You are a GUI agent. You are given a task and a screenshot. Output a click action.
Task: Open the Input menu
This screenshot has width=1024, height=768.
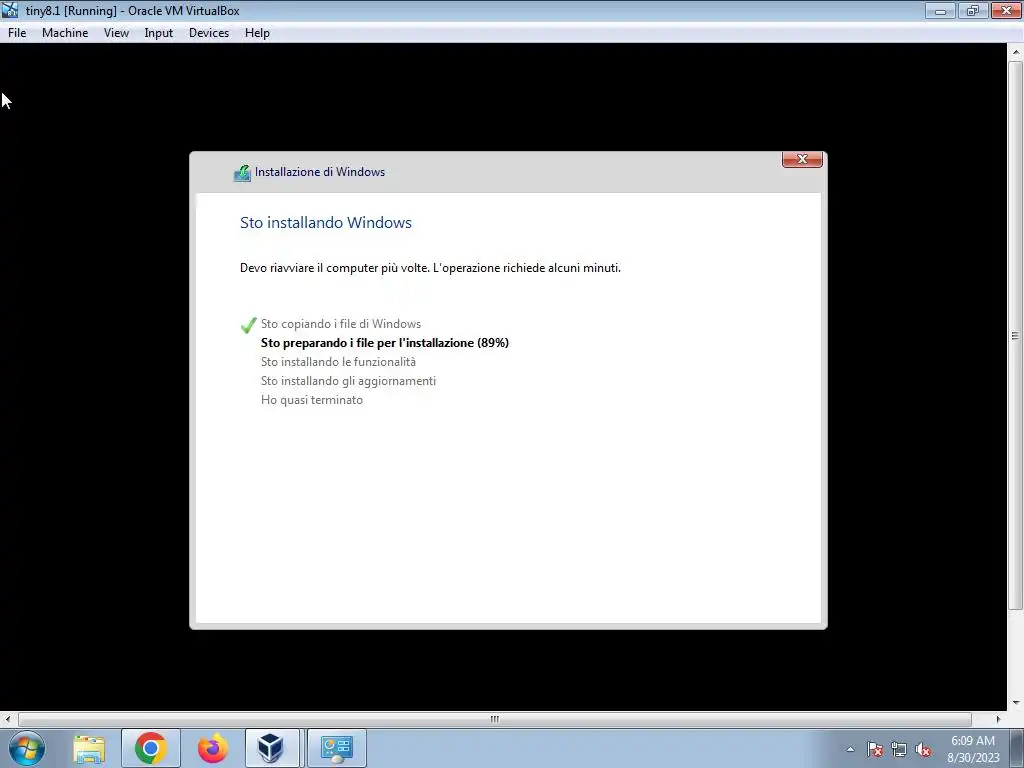click(x=159, y=33)
